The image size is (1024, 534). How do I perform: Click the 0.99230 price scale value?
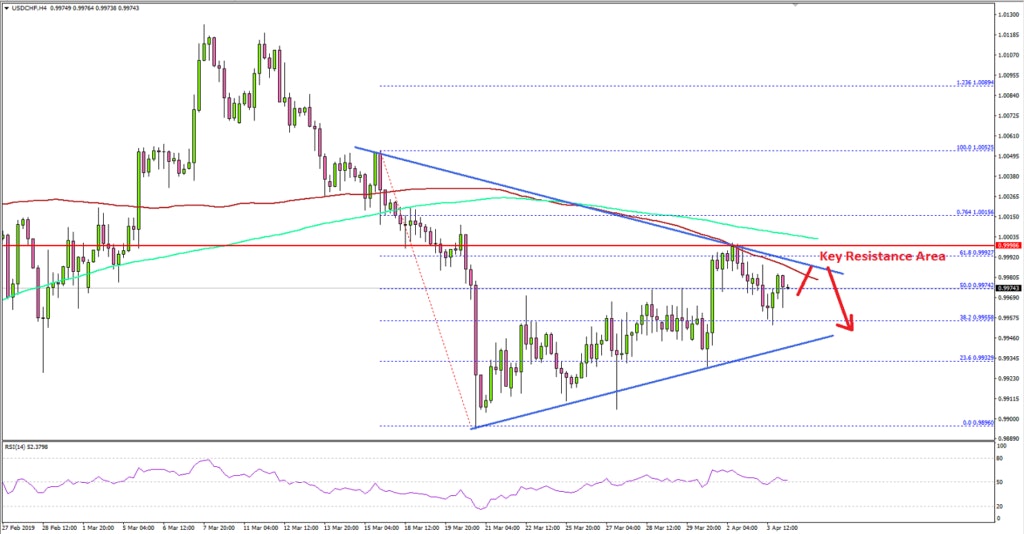click(x=1009, y=379)
